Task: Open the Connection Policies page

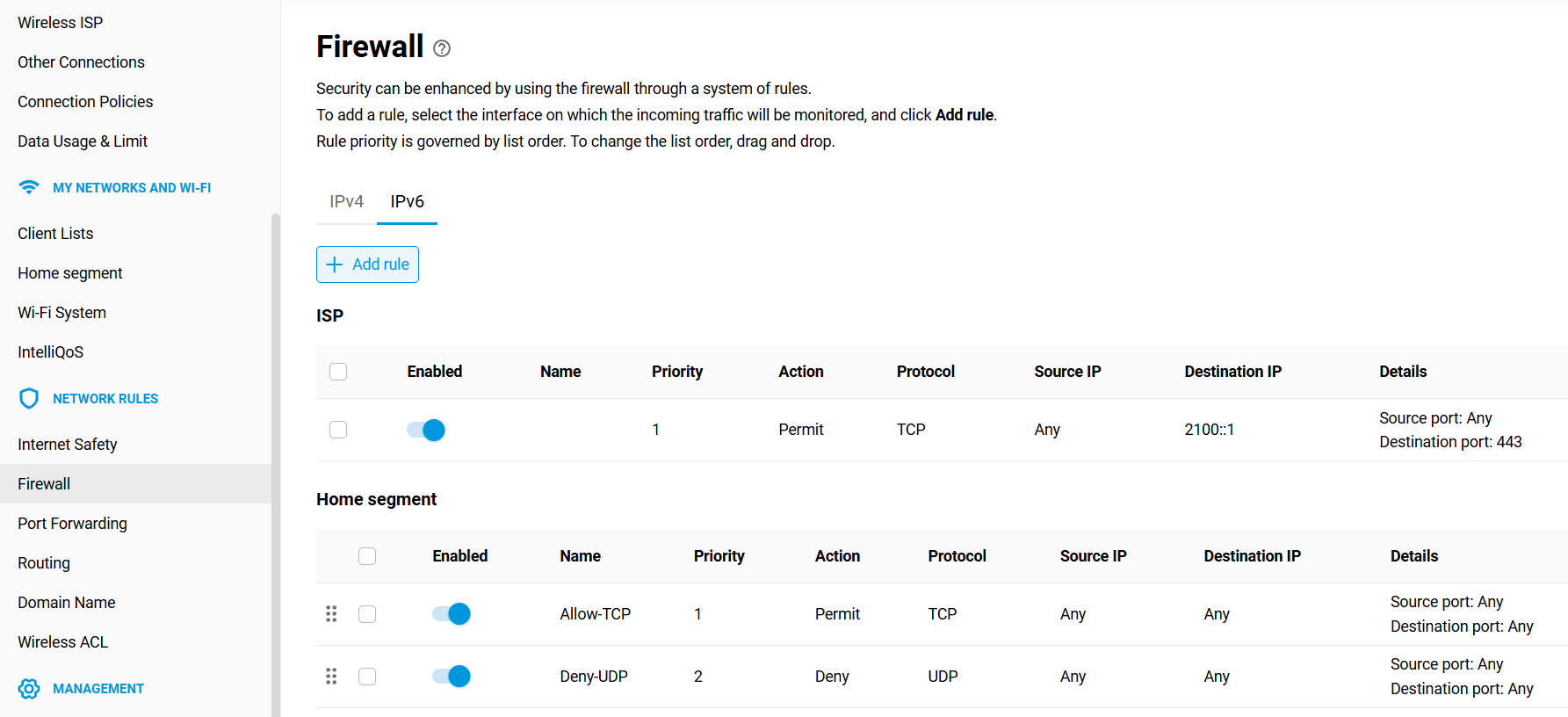Action: (x=85, y=101)
